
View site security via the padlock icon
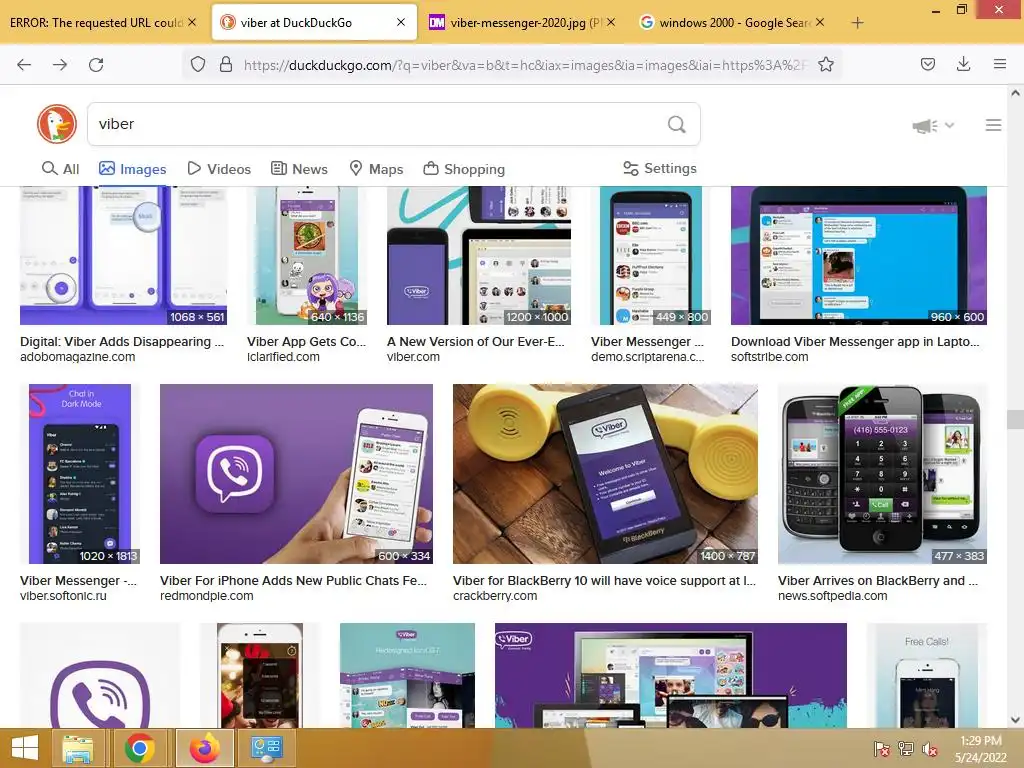click(x=226, y=64)
